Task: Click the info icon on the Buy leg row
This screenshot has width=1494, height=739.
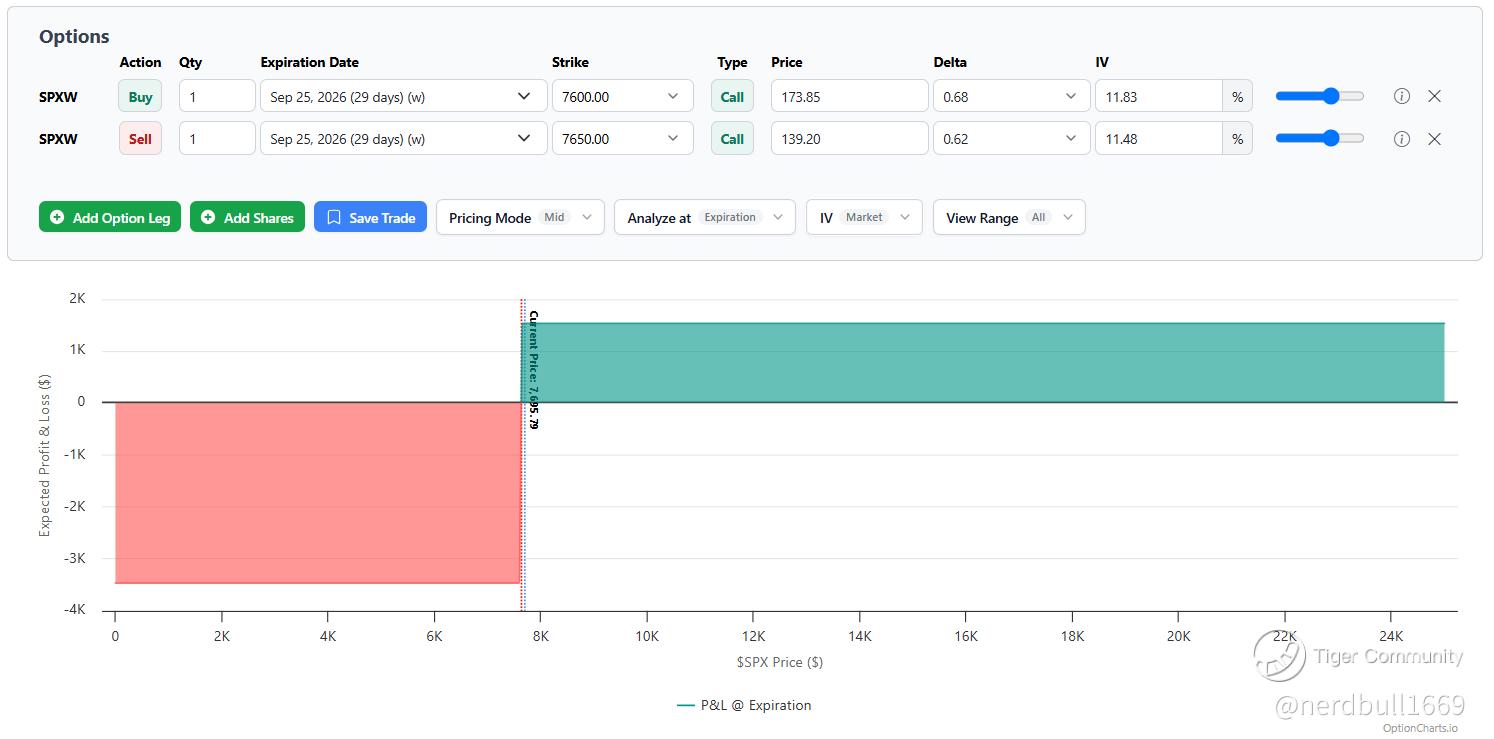Action: tap(1402, 97)
